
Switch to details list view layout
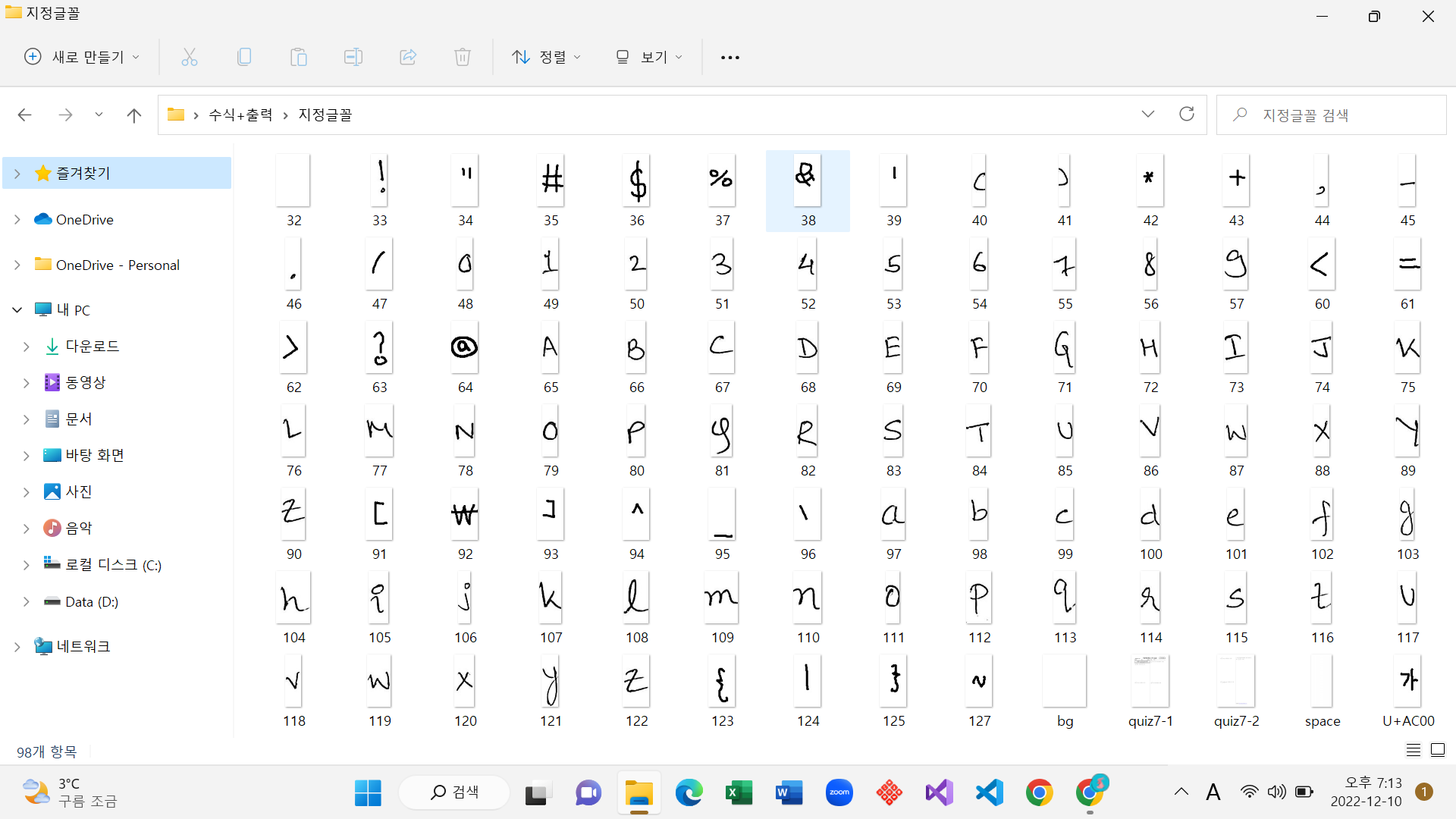coord(1414,750)
